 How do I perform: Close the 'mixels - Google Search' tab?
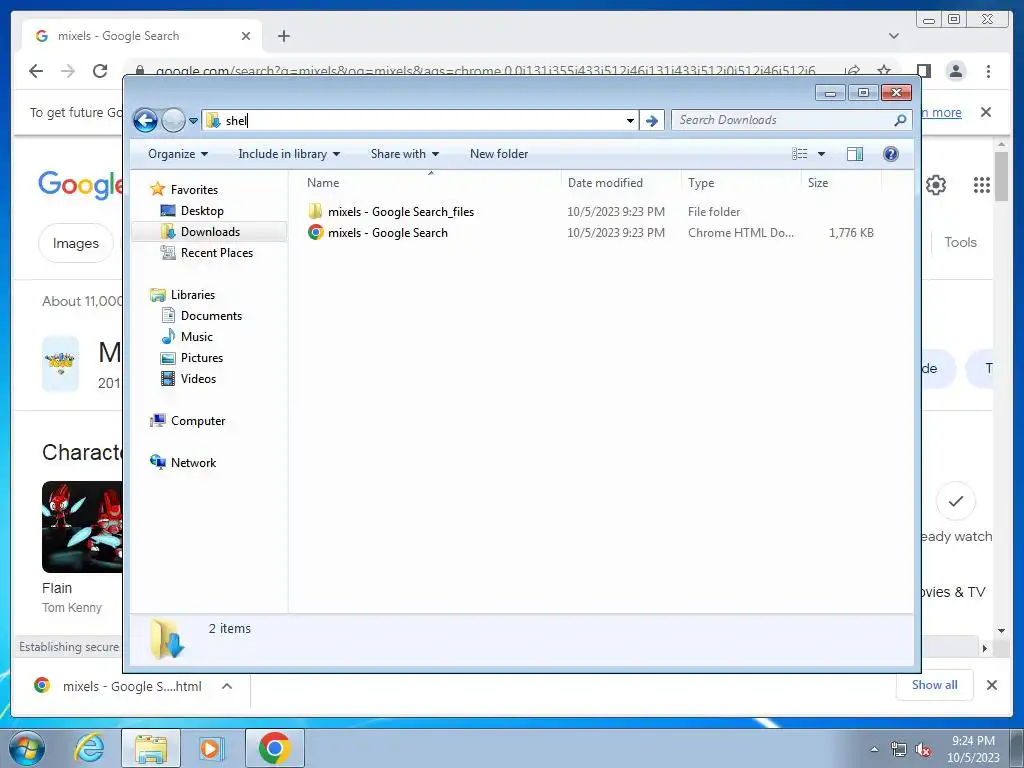246,36
